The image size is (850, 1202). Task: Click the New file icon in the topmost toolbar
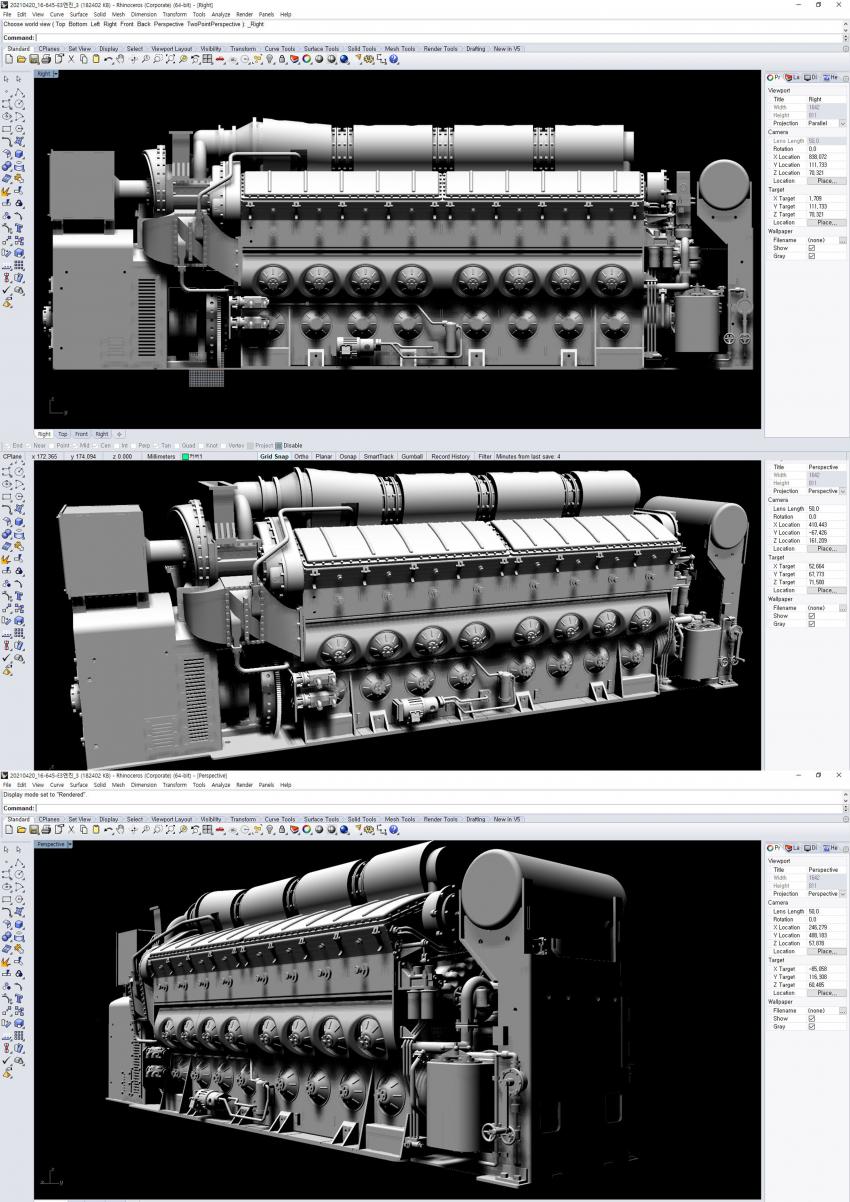click(x=9, y=59)
